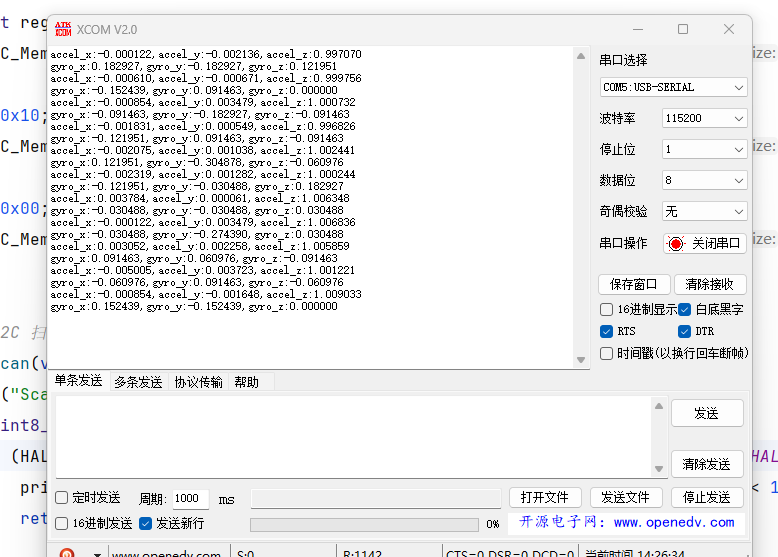Click receive area scroll down arrow
Screen dimensions: 778x557
(x=581, y=360)
